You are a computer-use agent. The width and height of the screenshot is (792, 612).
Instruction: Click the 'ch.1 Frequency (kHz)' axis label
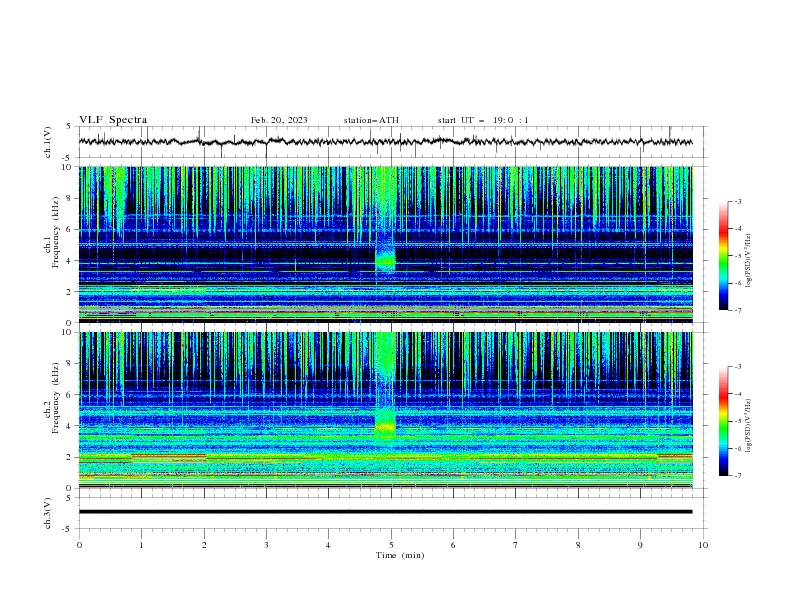coord(52,245)
